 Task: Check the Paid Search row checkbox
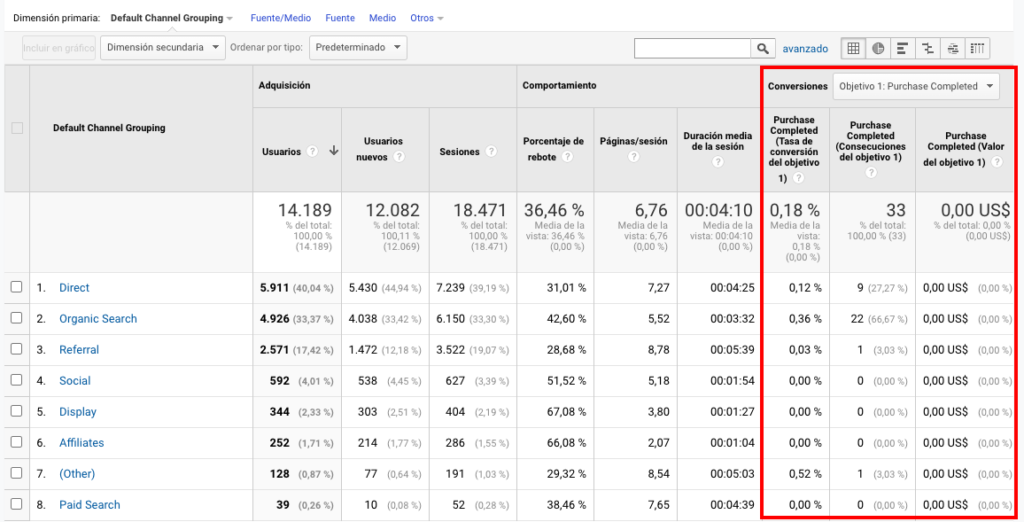pos(16,504)
